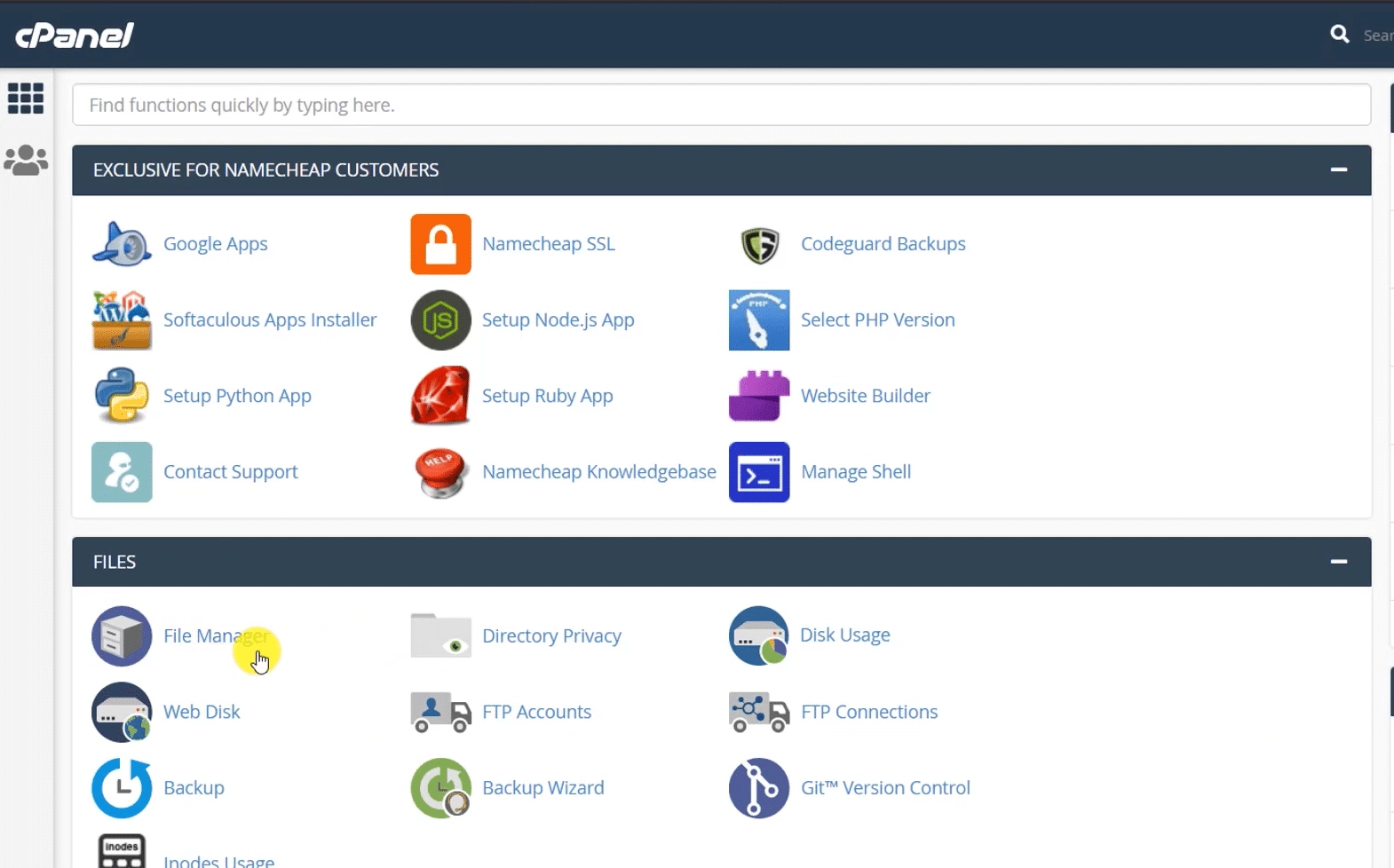Click the Google Apps icon
Image resolution: width=1394 pixels, height=868 pixels.
pyautogui.click(x=122, y=244)
